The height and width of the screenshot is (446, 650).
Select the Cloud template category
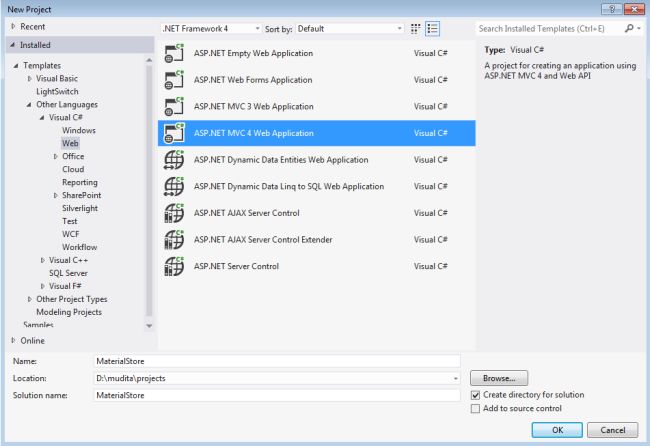73,169
